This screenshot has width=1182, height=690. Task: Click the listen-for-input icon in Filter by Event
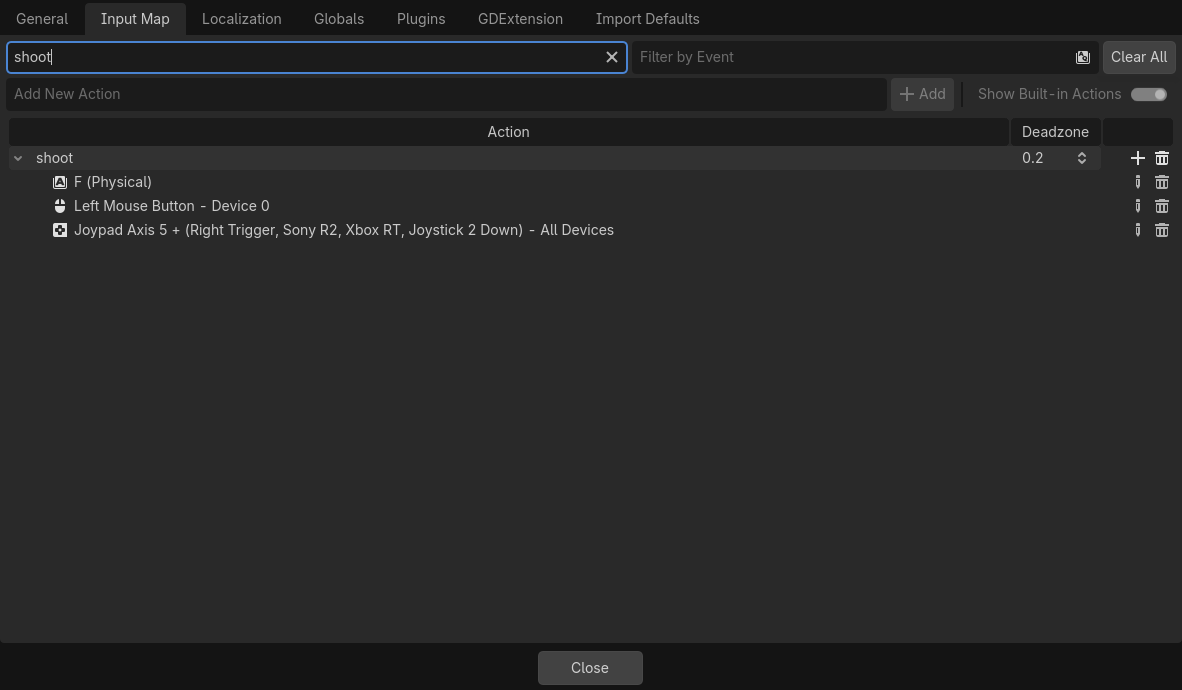tap(1082, 57)
